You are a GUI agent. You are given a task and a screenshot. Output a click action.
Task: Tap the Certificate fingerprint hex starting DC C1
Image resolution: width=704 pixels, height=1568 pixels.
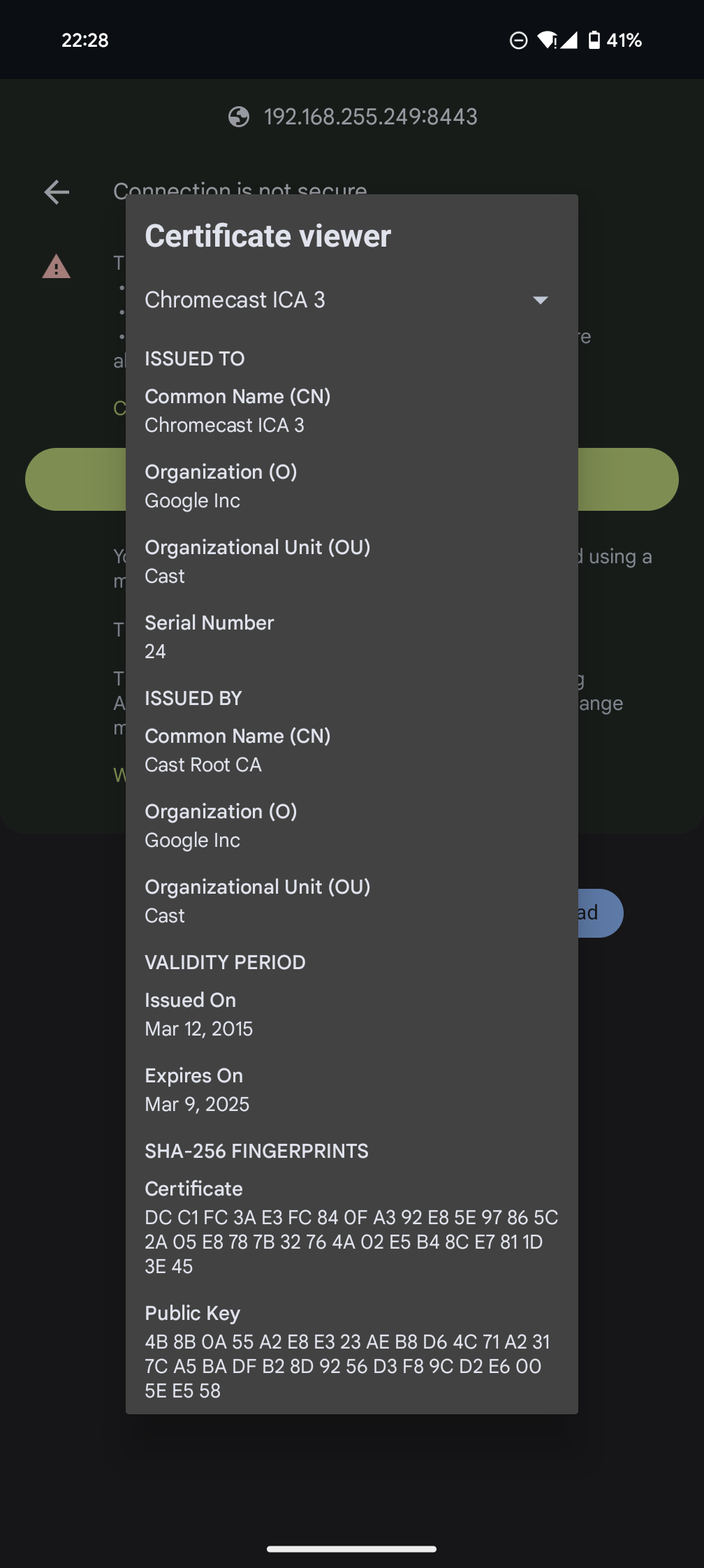click(351, 1242)
